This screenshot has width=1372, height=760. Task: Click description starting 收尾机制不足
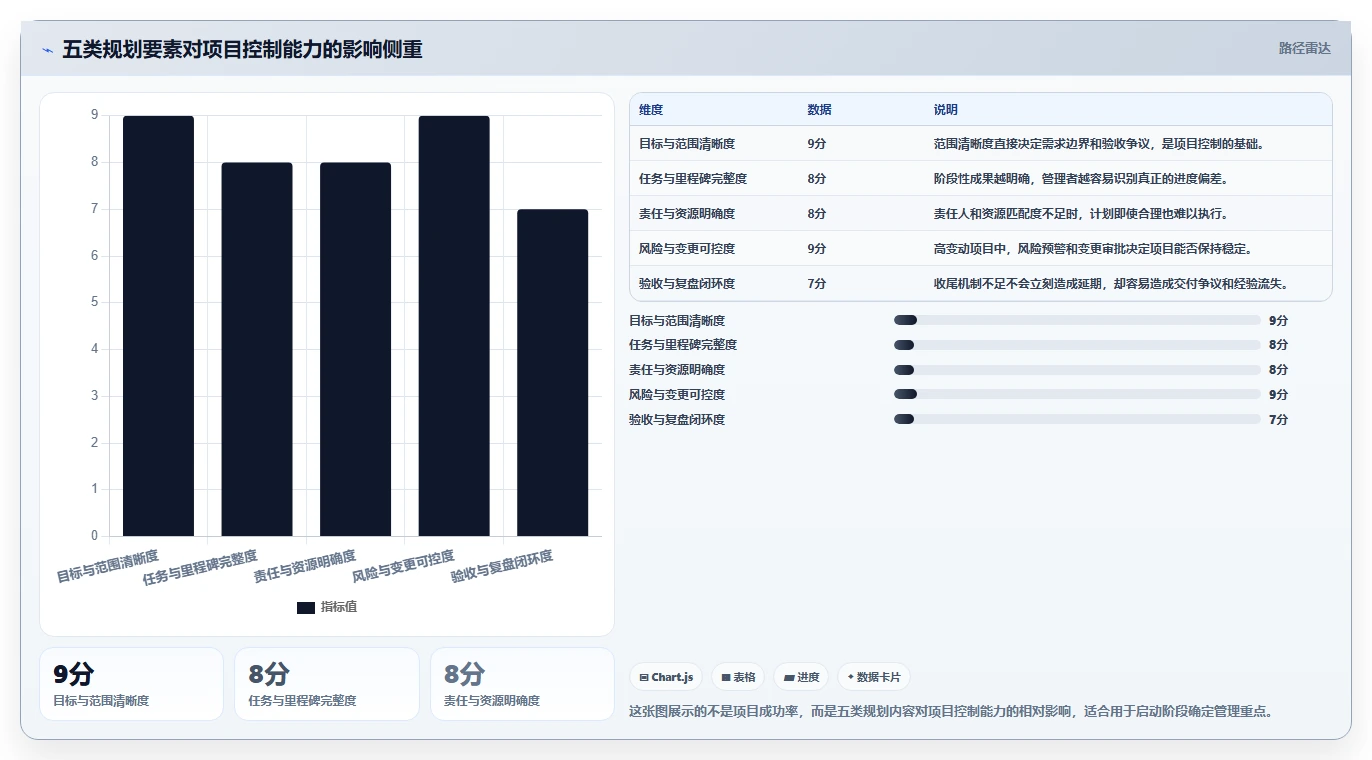point(1111,284)
